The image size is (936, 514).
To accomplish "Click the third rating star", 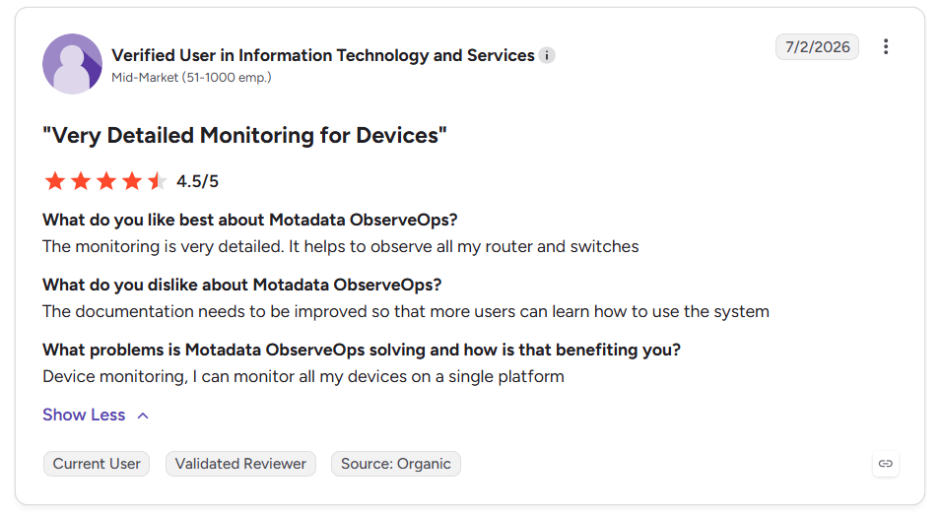I will (x=106, y=181).
